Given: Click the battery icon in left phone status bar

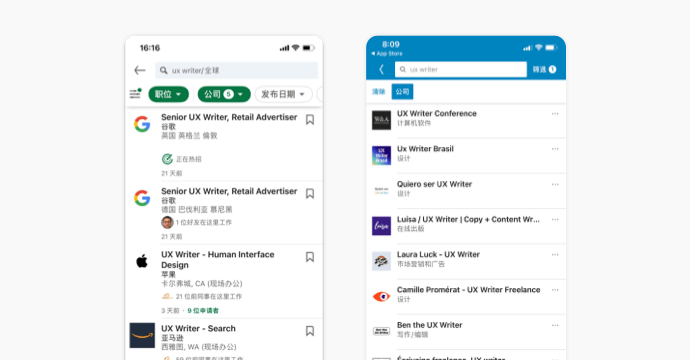Looking at the screenshot, I should tap(308, 48).
